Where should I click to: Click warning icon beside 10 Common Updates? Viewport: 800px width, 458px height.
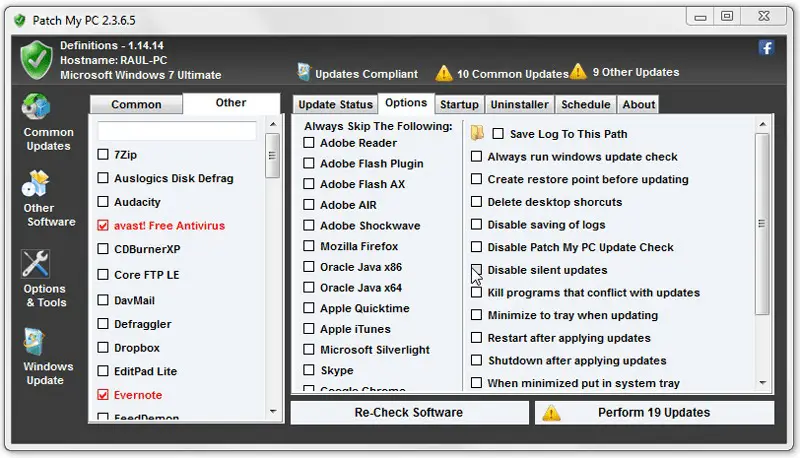click(x=444, y=73)
